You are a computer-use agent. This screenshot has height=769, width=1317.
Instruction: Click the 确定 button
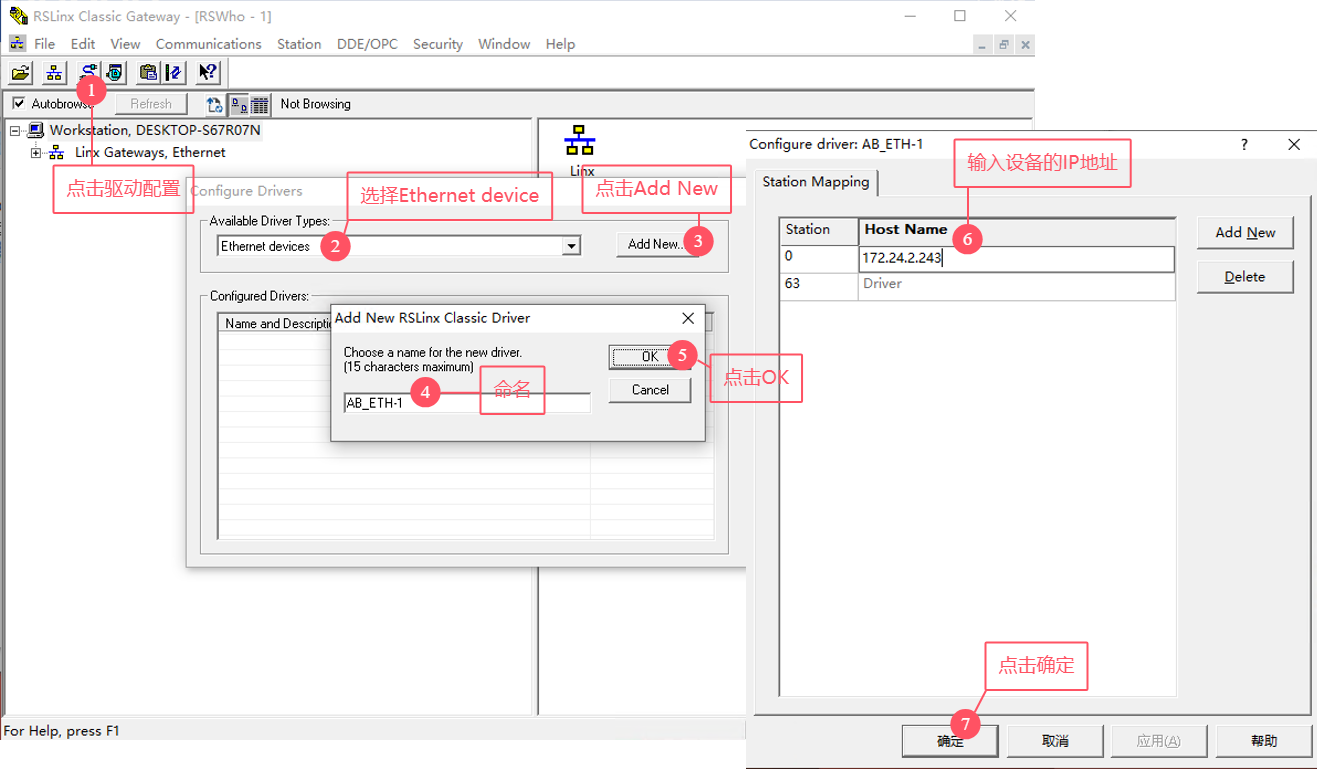coord(950,741)
